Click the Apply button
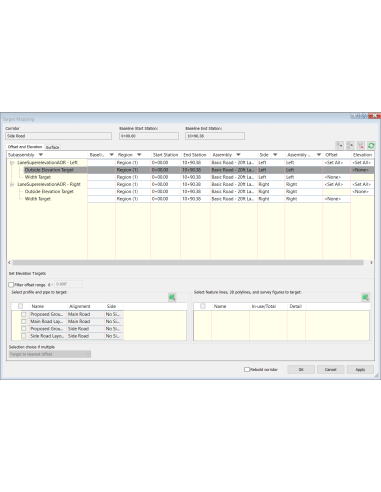Image resolution: width=381 pixels, height=492 pixels. tap(360, 369)
